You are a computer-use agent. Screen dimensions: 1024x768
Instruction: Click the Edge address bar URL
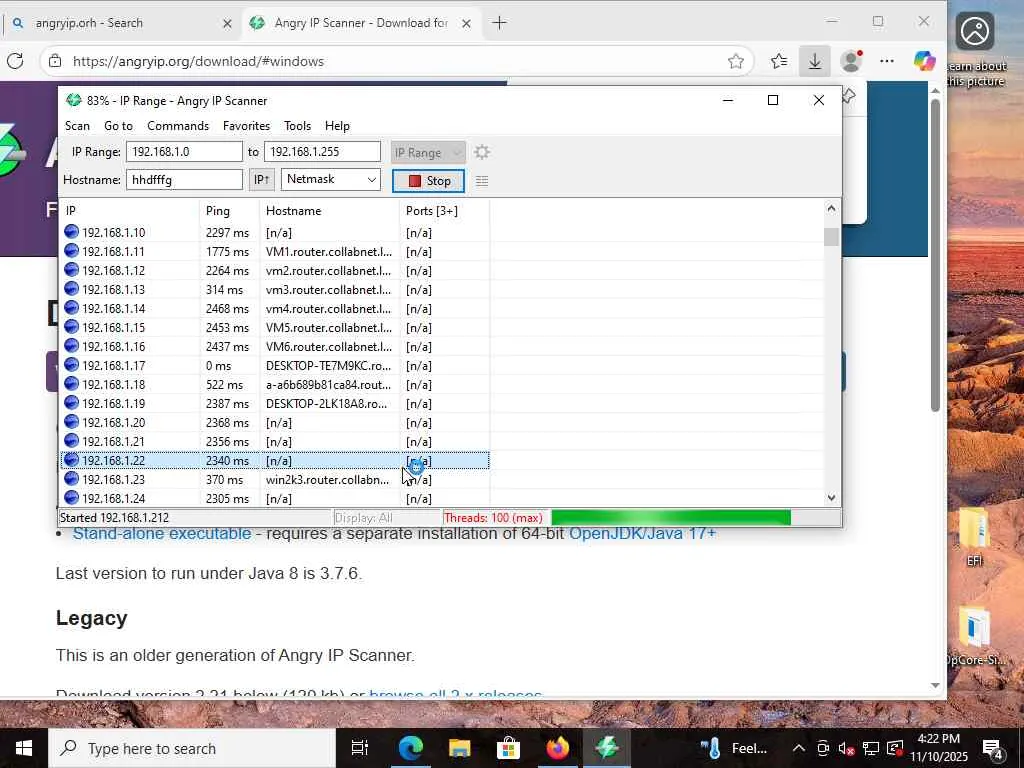199,61
